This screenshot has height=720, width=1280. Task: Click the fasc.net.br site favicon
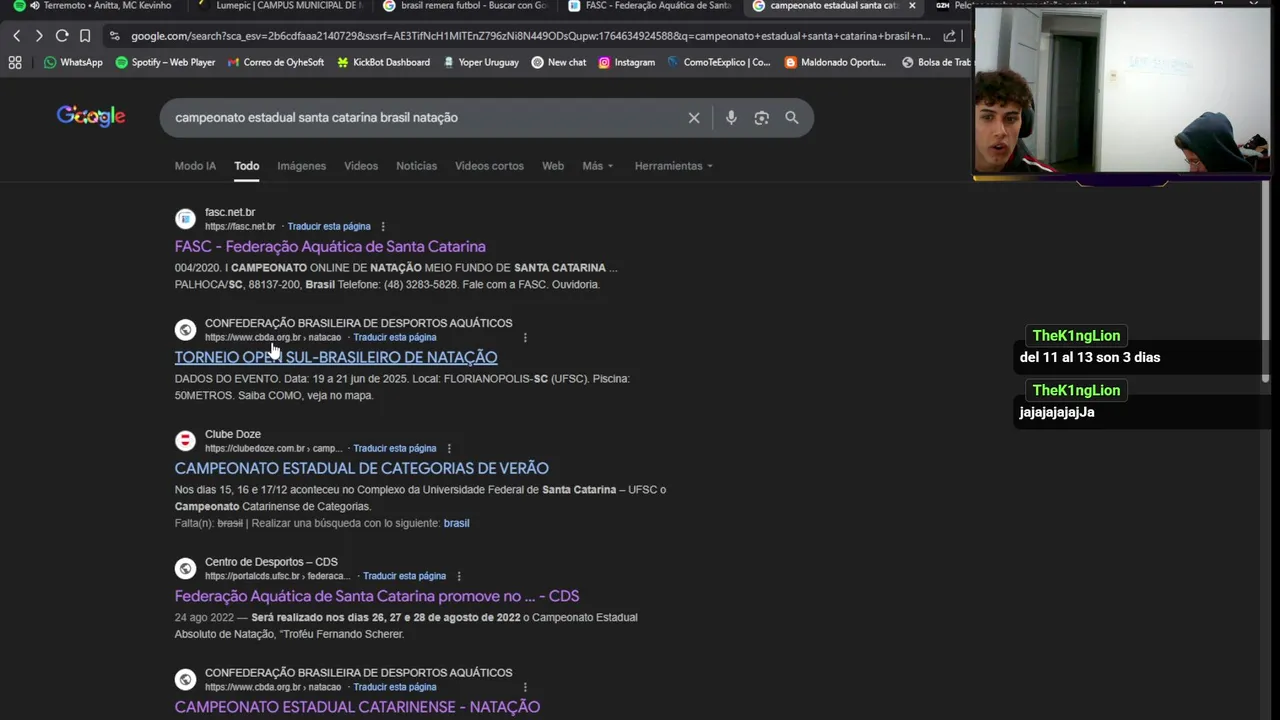[x=185, y=219]
